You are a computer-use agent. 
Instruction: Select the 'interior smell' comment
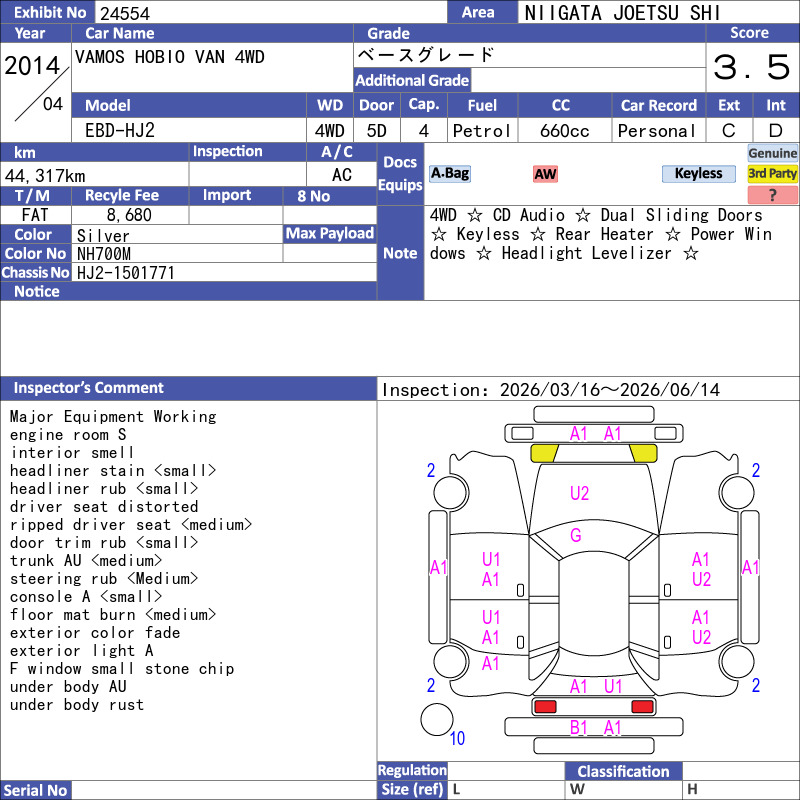72,453
